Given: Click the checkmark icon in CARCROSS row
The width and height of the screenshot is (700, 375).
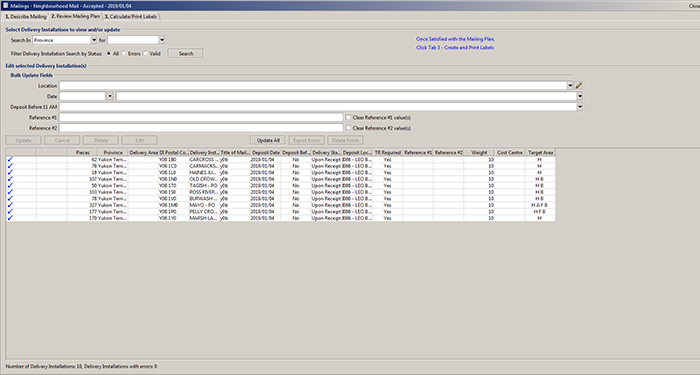Looking at the screenshot, I should (10, 159).
